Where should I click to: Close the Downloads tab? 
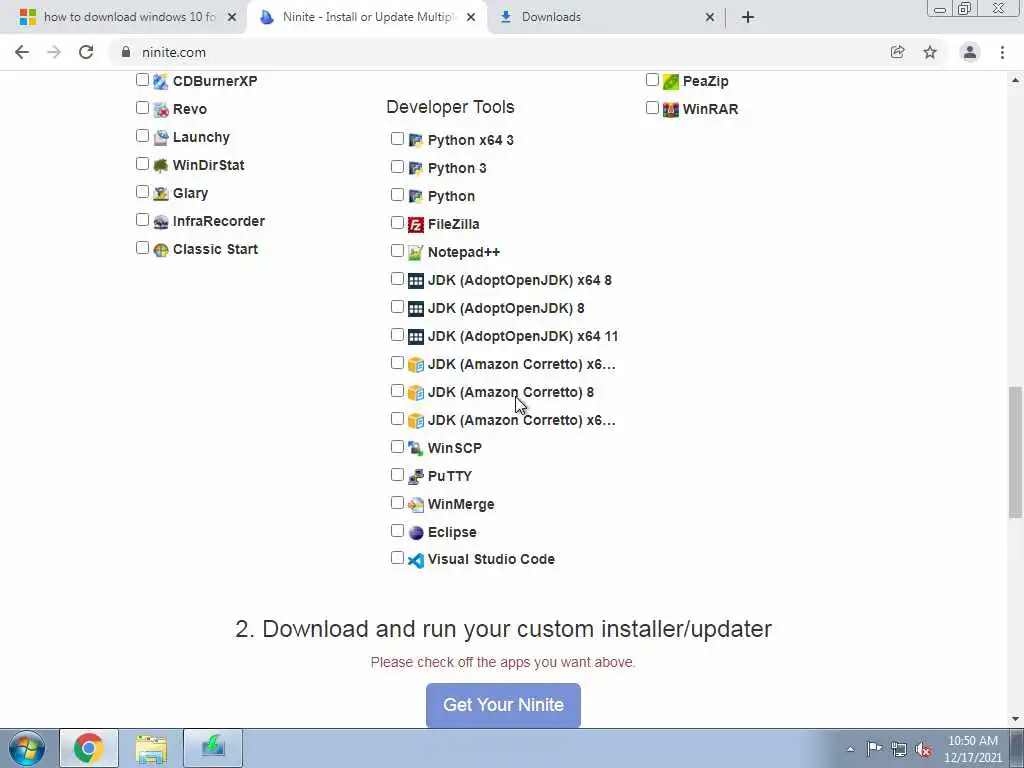click(x=710, y=18)
